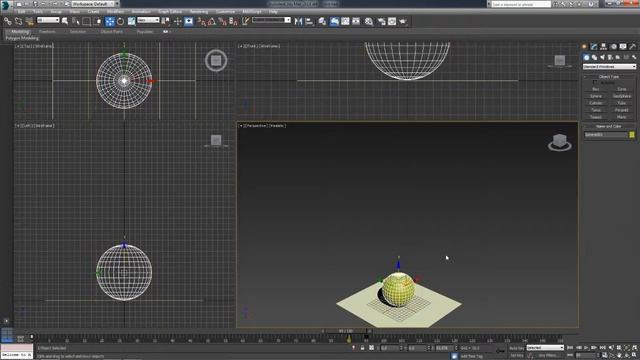The width and height of the screenshot is (640, 360).
Task: Switch to the Motion command panel tab
Action: click(x=613, y=47)
